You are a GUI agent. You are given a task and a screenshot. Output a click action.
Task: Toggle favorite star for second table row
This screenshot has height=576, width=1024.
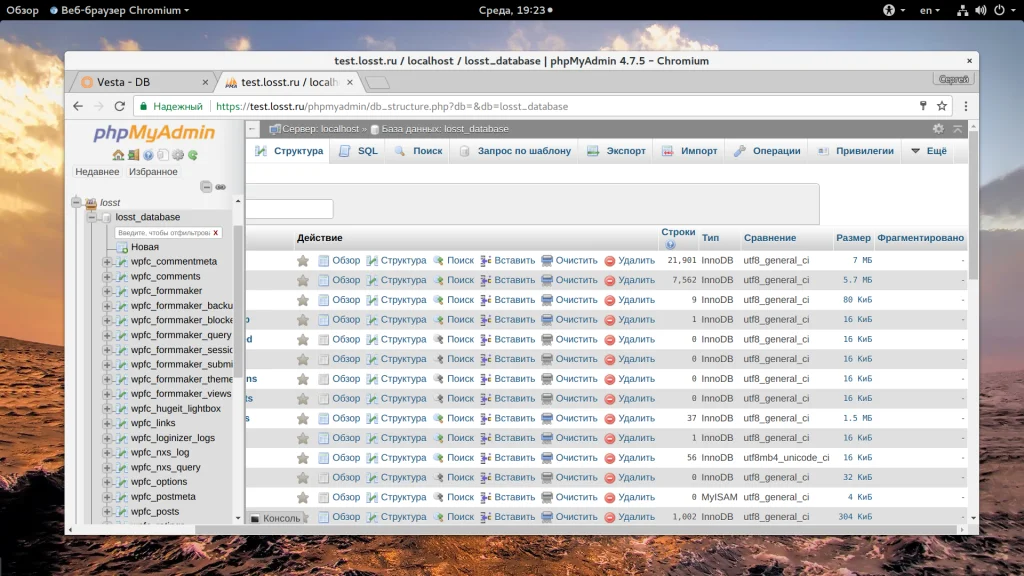[x=303, y=280]
